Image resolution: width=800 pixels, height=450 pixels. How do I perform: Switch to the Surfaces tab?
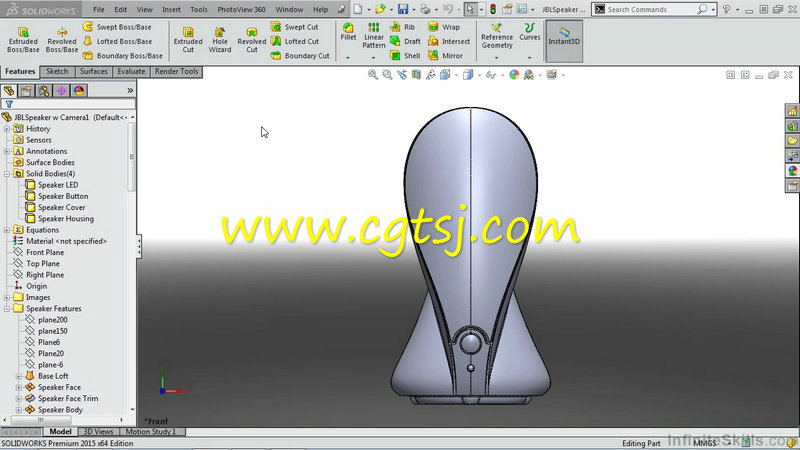click(x=93, y=71)
